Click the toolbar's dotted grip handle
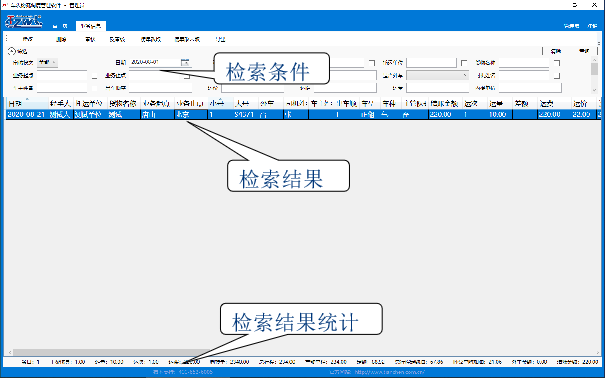The image size is (605, 378). 6,39
